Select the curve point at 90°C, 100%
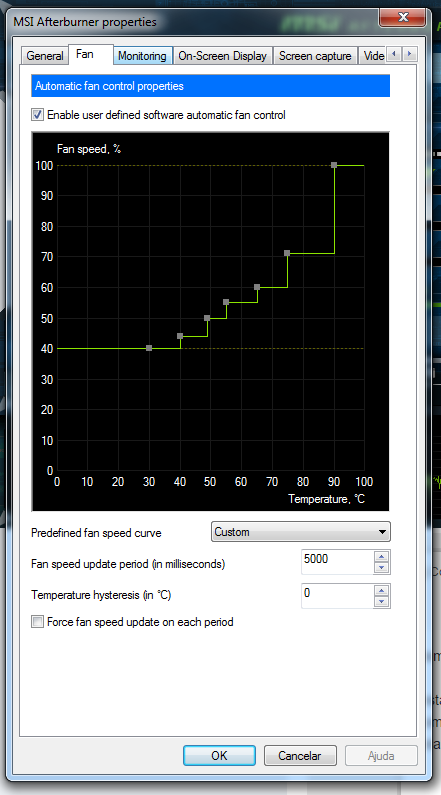The width and height of the screenshot is (441, 795). 334,165
